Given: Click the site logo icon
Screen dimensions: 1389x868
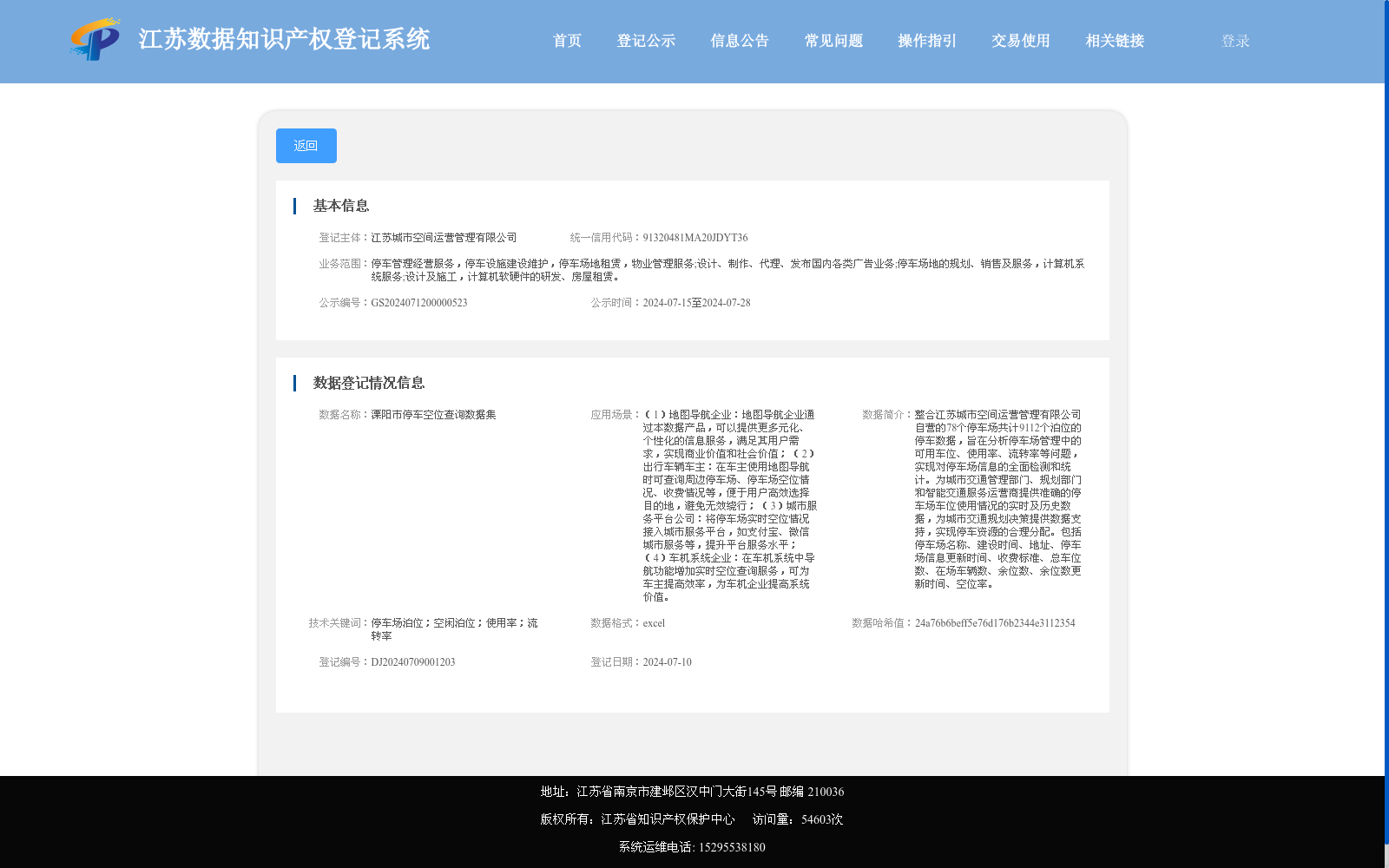Looking at the screenshot, I should point(95,39).
